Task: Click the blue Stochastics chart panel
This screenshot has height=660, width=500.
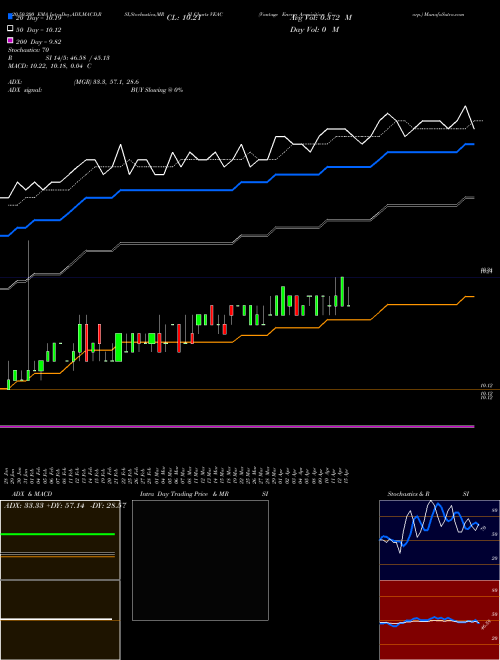Action: pyautogui.click(x=439, y=540)
